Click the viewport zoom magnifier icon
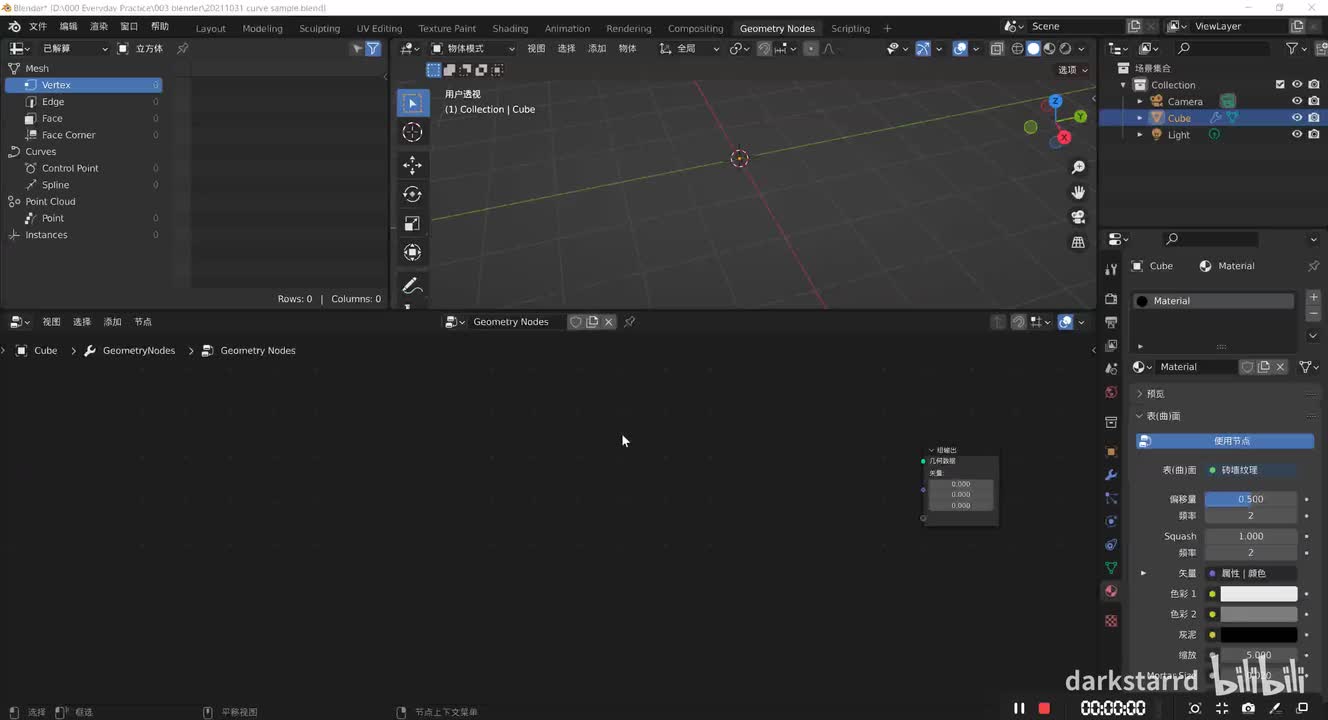 point(1078,167)
